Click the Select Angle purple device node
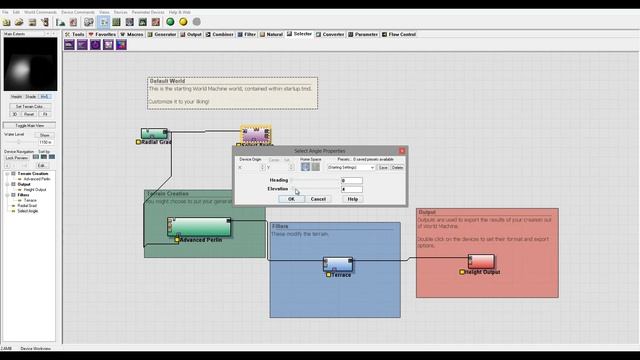The height and width of the screenshot is (360, 640). pos(256,135)
